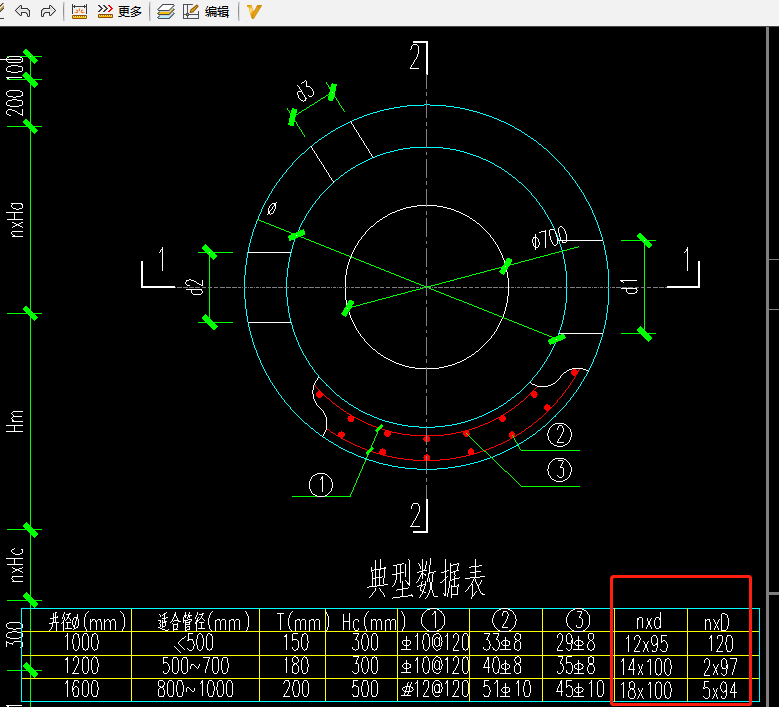Click the 12x95 table cell
Viewport: 779px width, 707px height.
[x=646, y=644]
